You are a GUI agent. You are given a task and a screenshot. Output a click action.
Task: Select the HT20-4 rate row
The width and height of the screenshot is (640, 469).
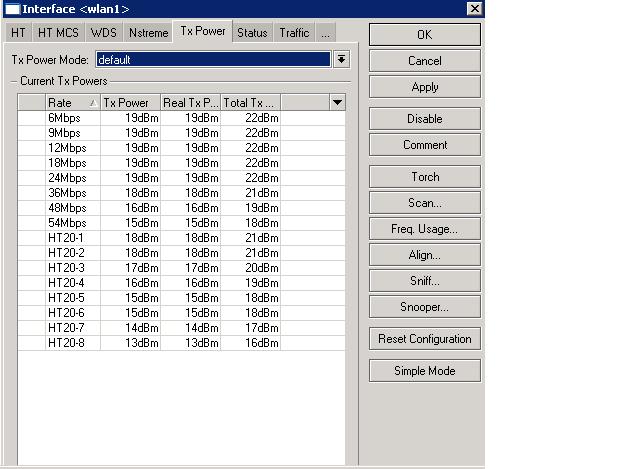(182, 283)
